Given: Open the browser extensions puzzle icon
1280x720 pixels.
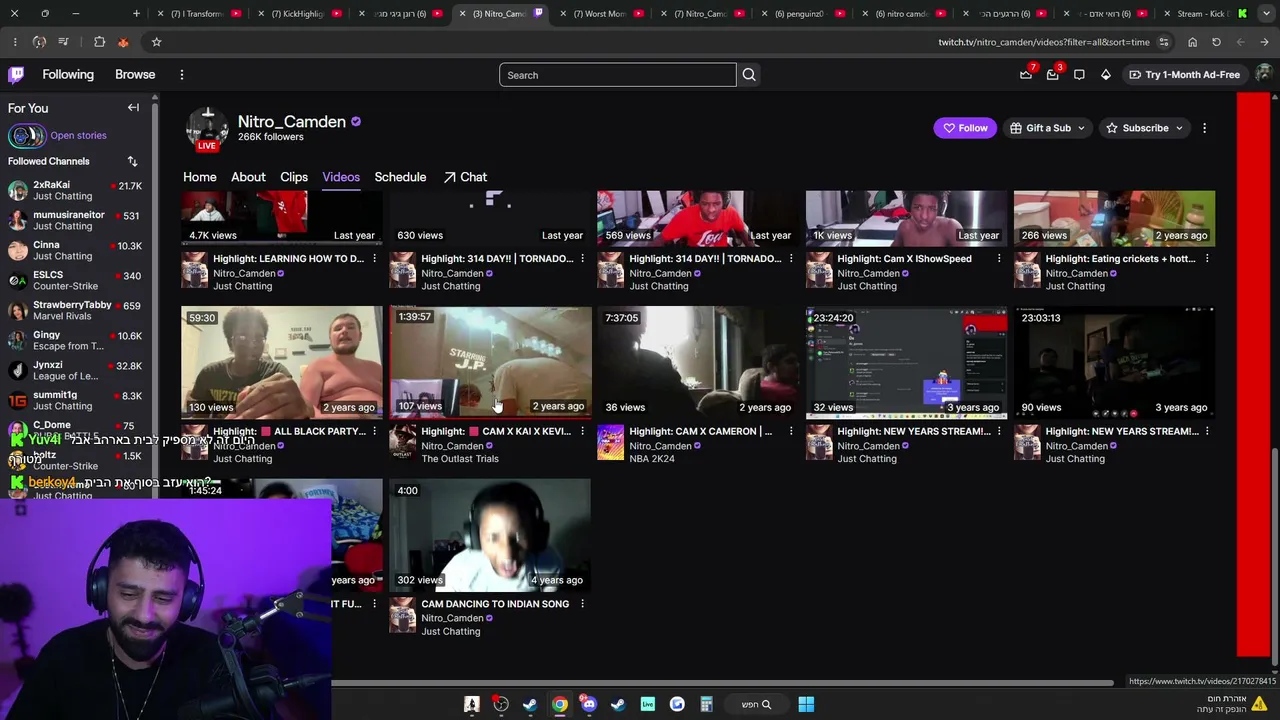Looking at the screenshot, I should (x=99, y=42).
